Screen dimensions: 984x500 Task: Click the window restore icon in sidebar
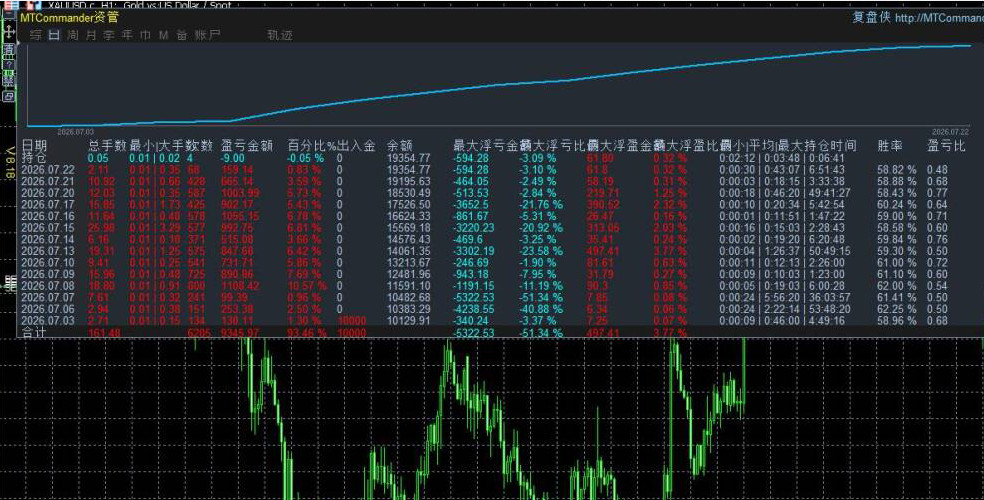pyautogui.click(x=9, y=96)
